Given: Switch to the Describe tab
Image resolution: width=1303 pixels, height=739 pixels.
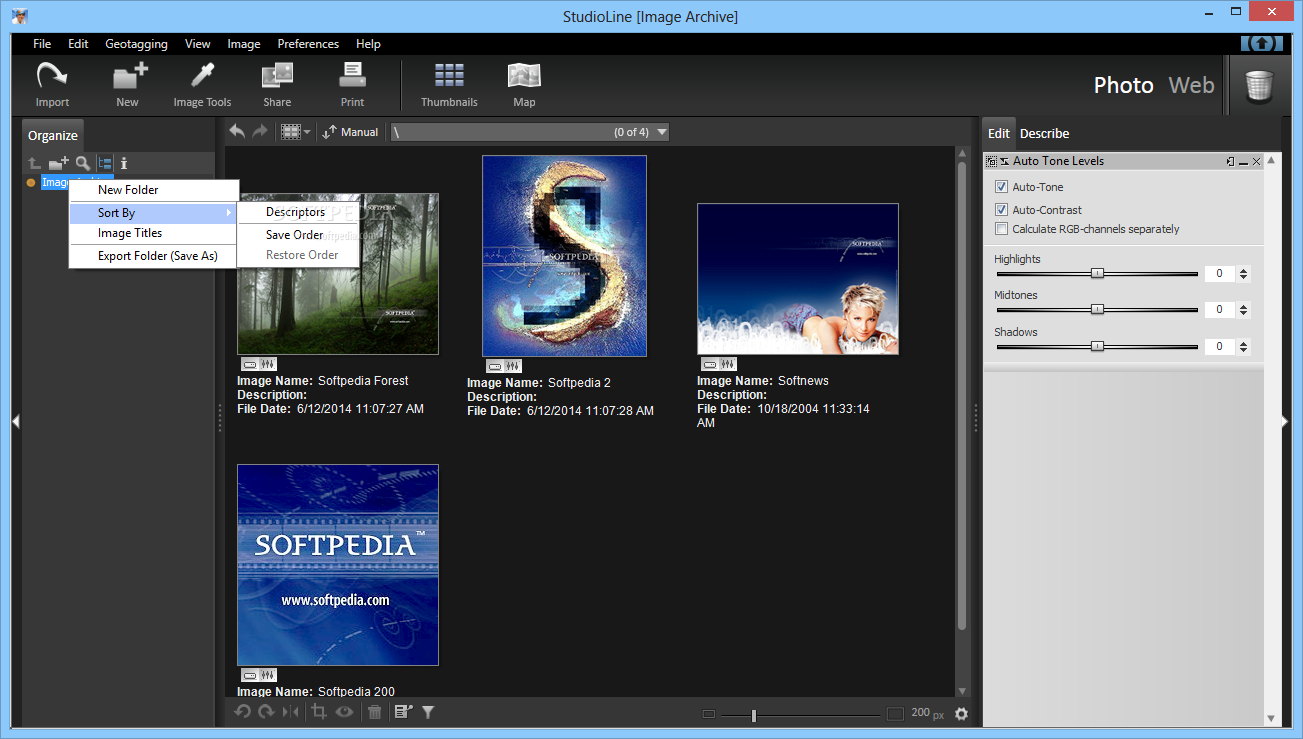Looking at the screenshot, I should (x=1044, y=134).
